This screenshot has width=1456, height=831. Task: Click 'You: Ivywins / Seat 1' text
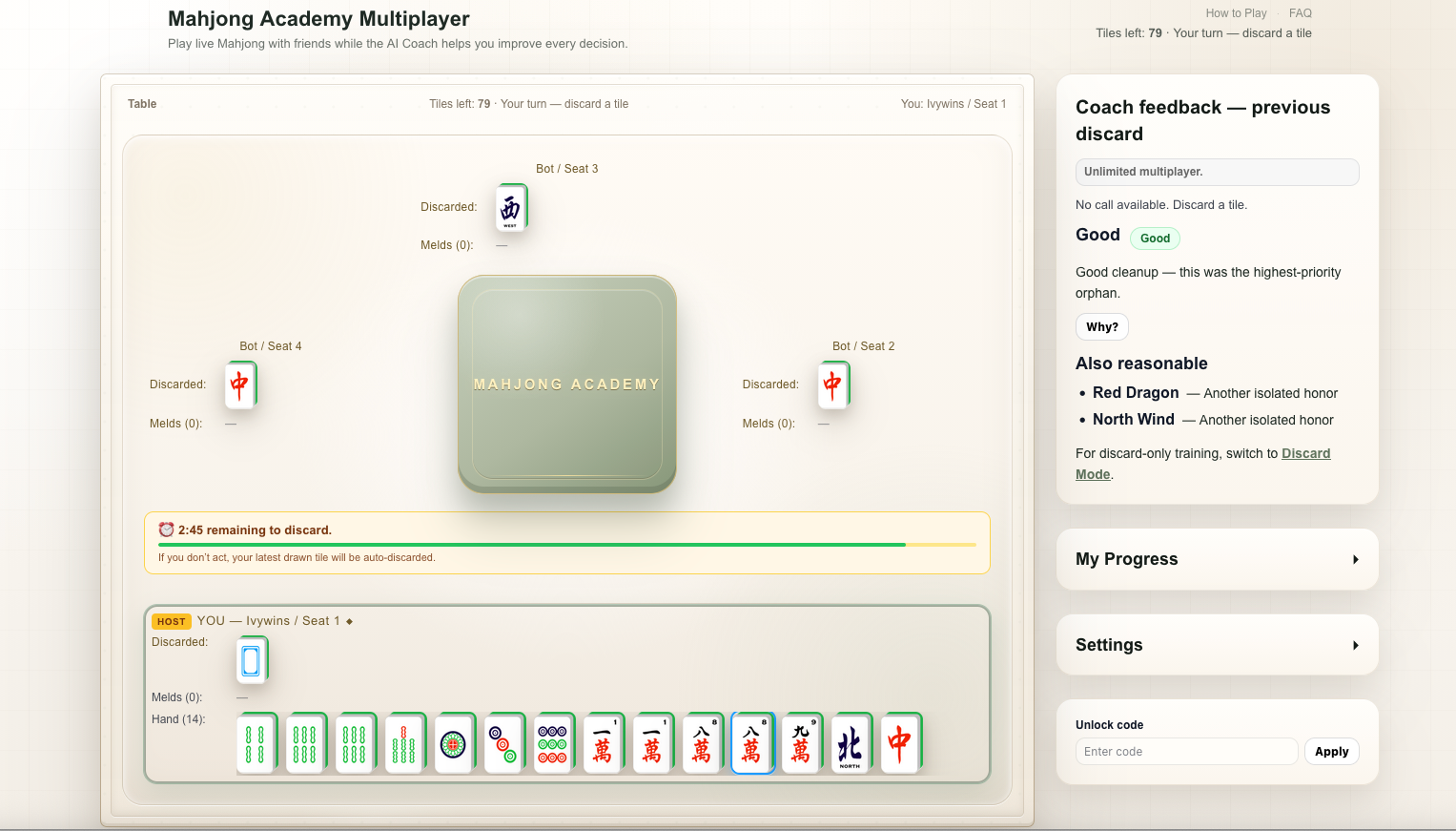click(x=954, y=104)
